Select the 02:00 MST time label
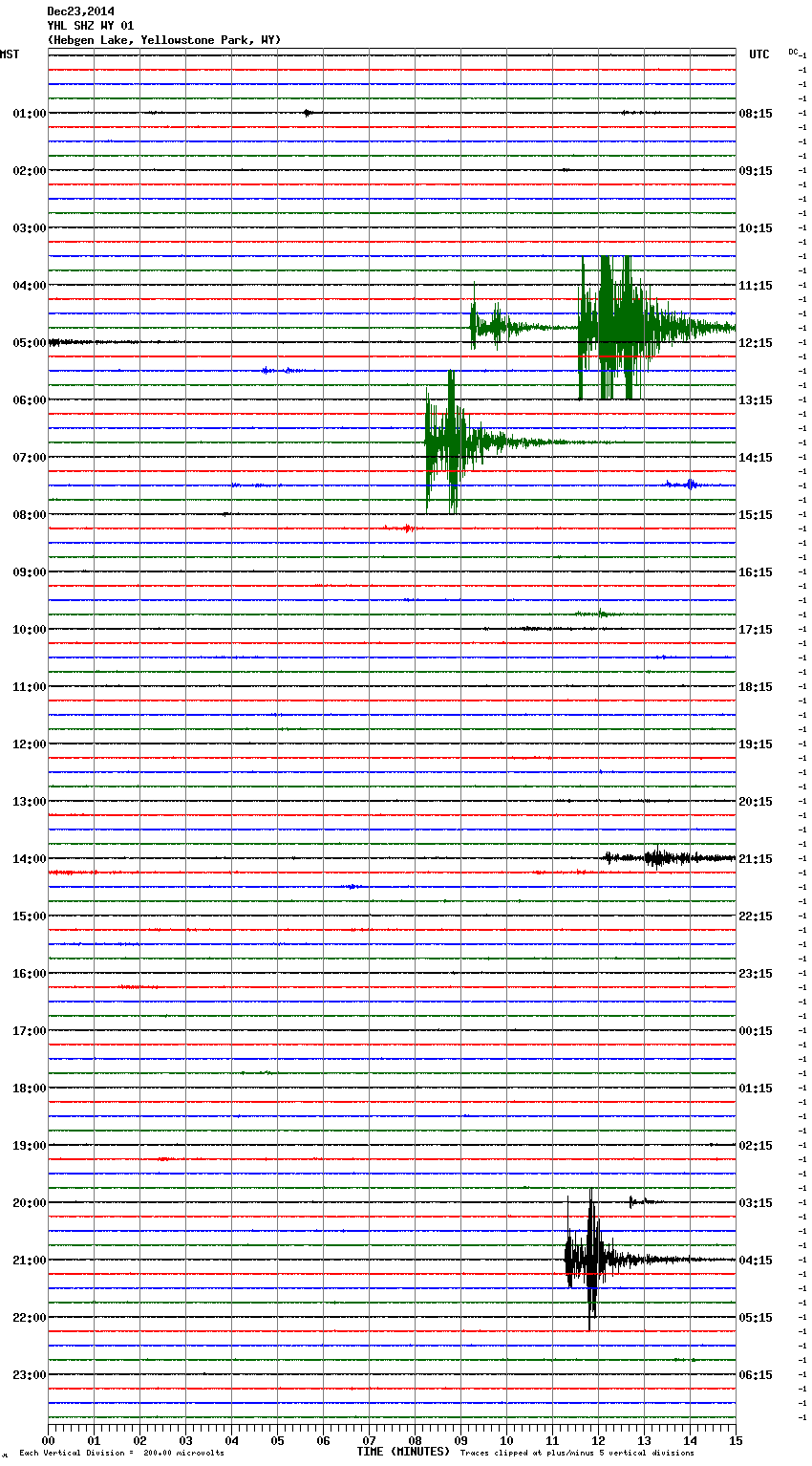This screenshot has width=812, height=1466. (30, 171)
